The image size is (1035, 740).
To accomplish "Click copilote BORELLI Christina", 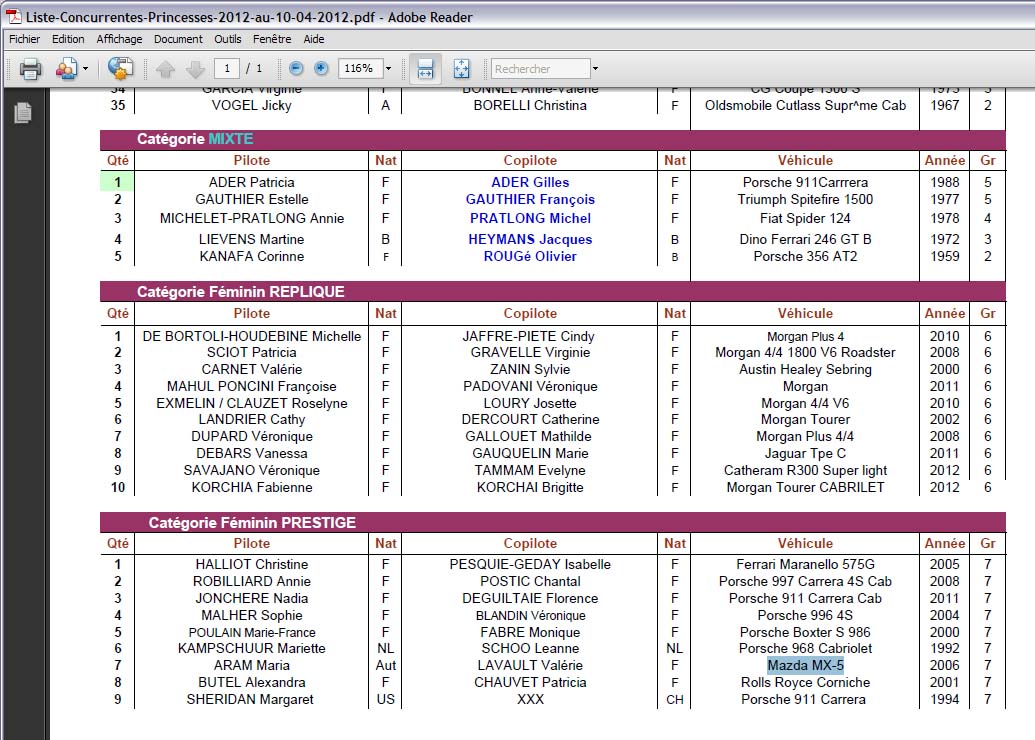I will click(x=530, y=105).
